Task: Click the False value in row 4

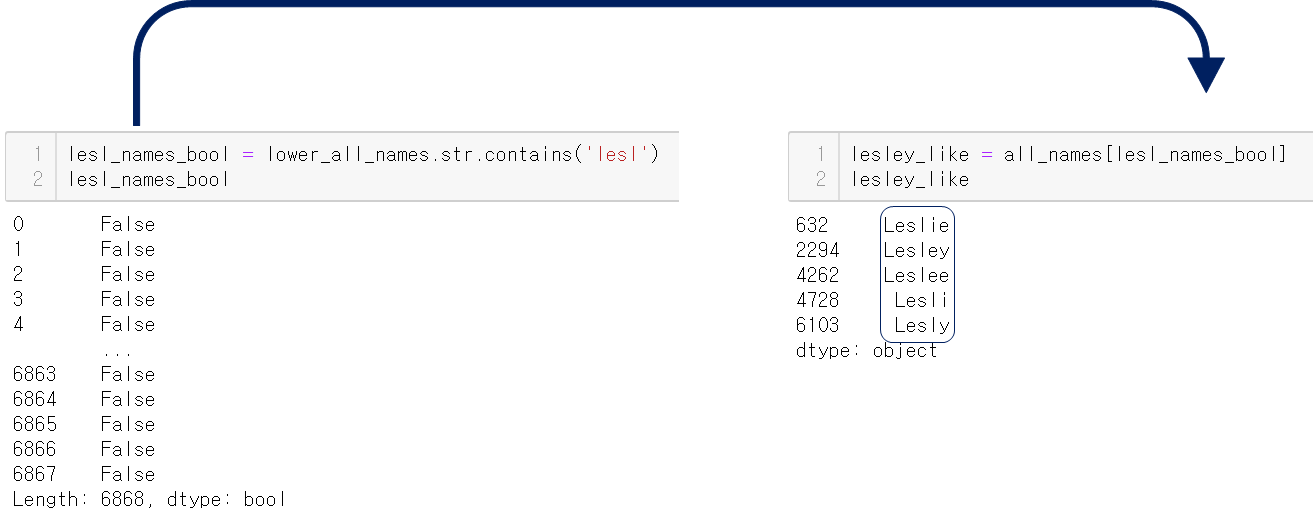Action: click(128, 324)
